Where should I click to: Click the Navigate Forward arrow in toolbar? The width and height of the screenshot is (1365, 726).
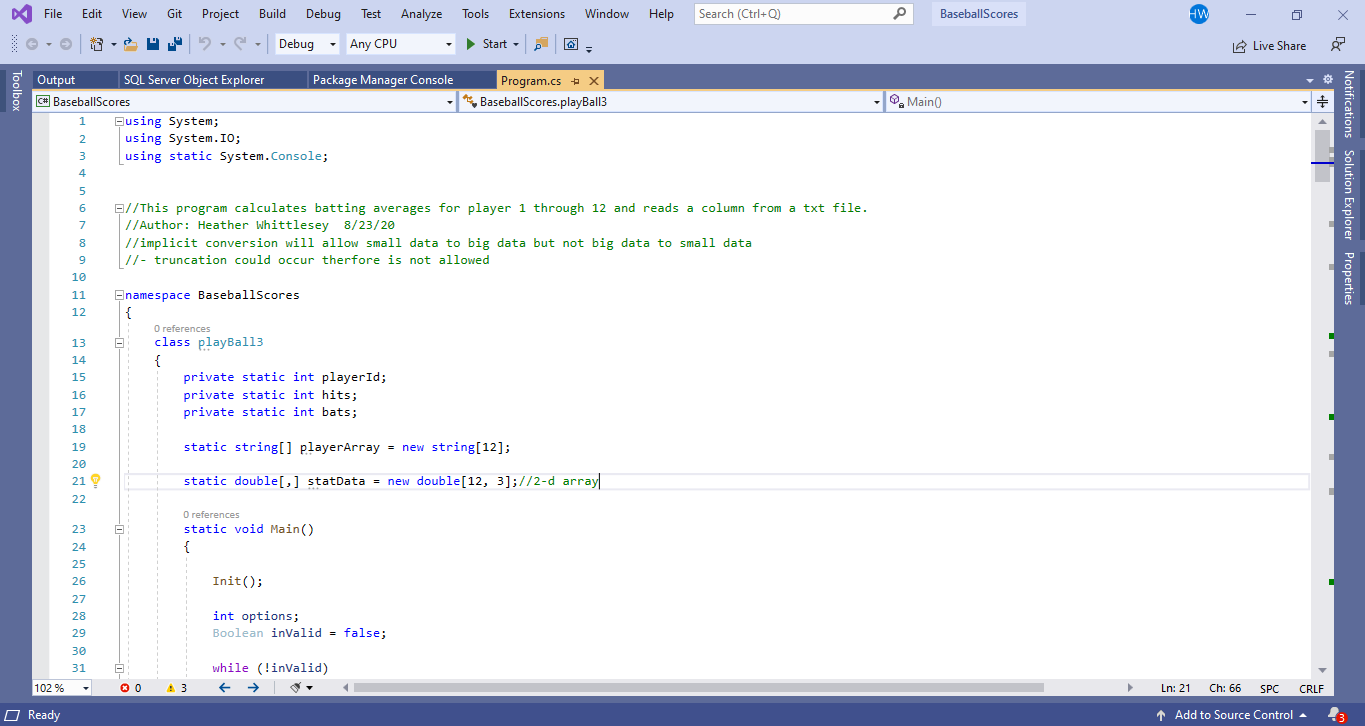pyautogui.click(x=66, y=44)
